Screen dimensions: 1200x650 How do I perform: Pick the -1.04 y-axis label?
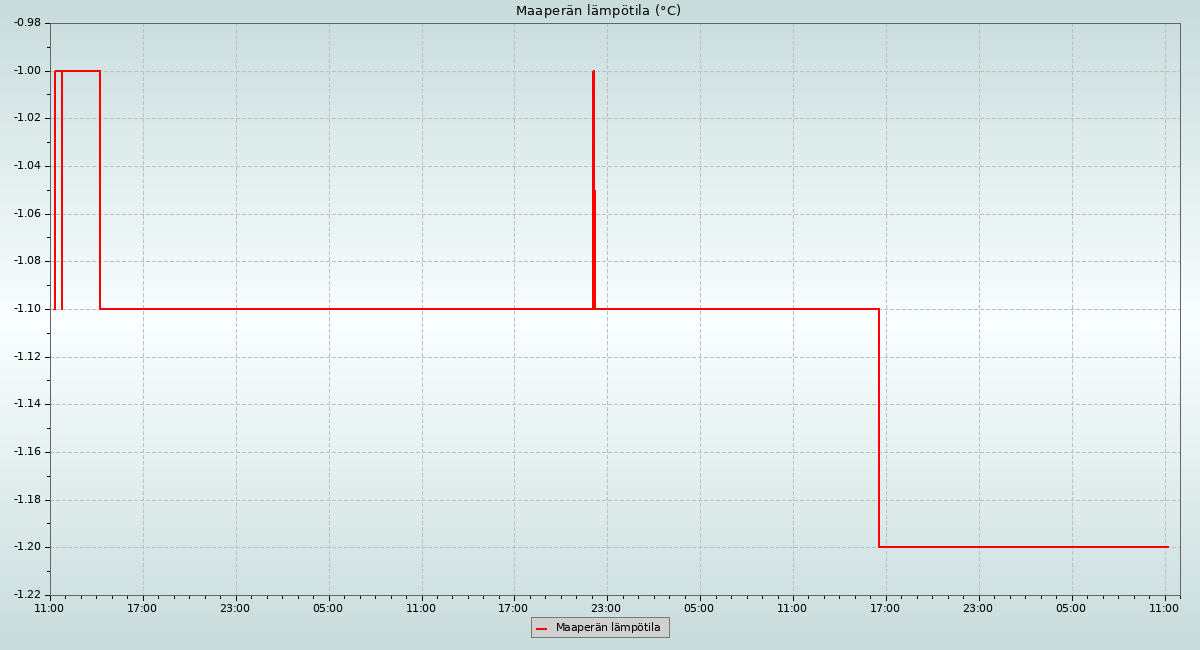[27, 166]
